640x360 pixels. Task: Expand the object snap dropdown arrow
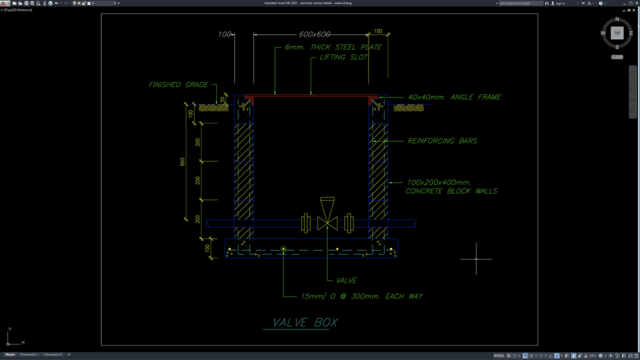[562, 356]
